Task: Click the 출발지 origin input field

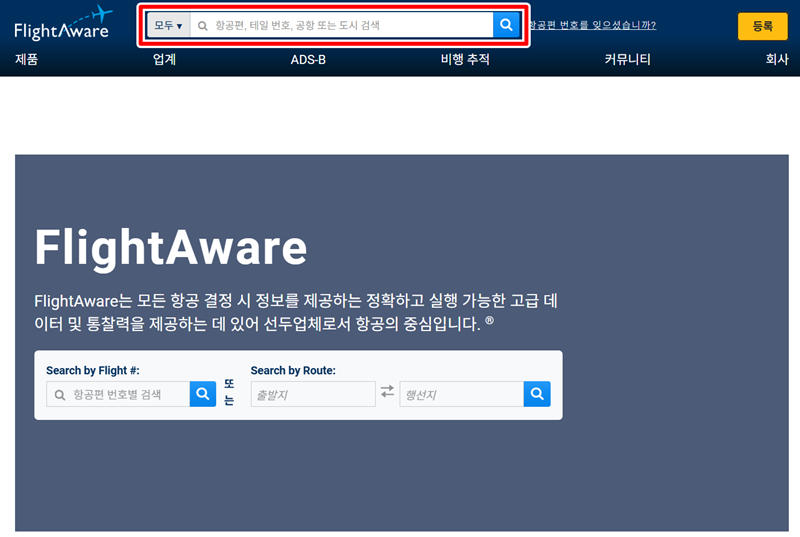Action: 313,394
